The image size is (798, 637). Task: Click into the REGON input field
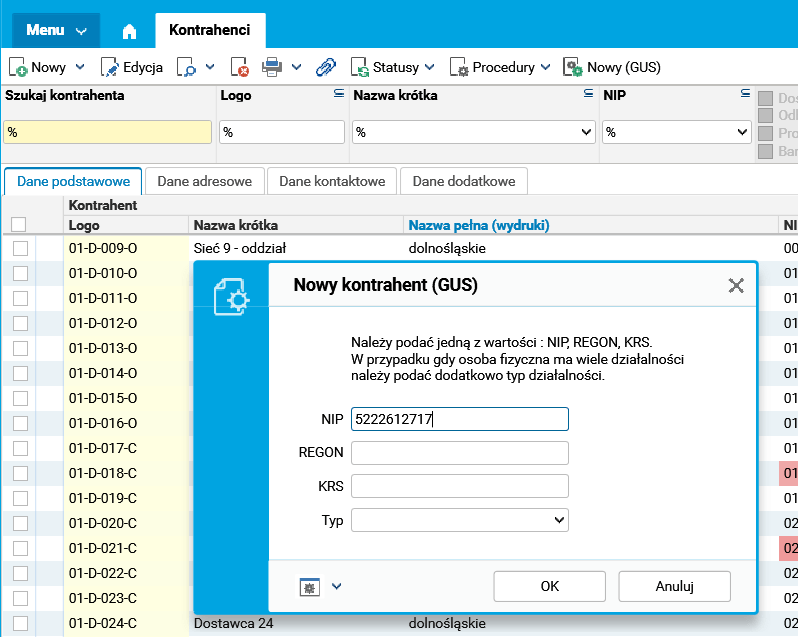tap(459, 453)
